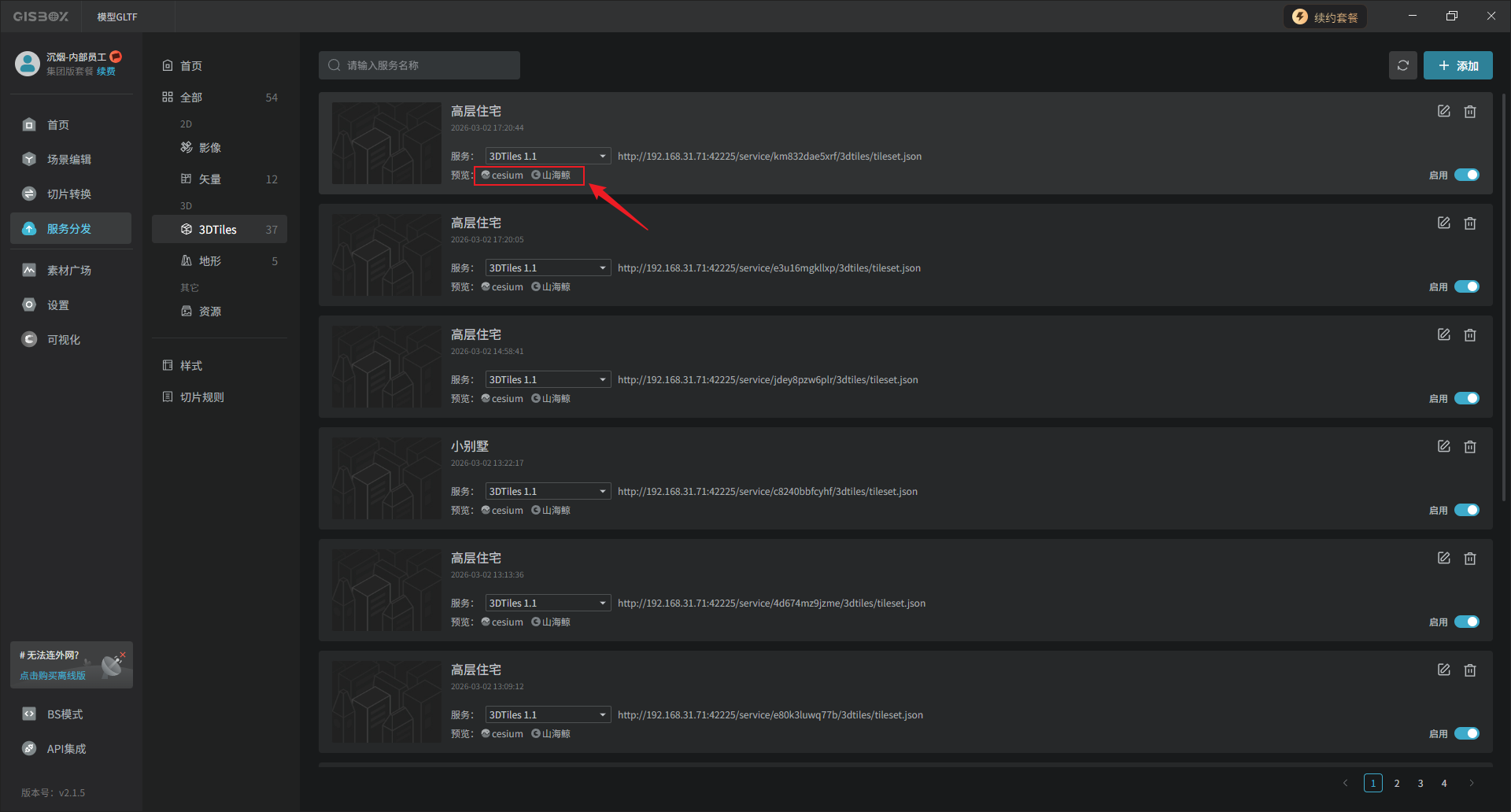Select the 地形 category
The height and width of the screenshot is (812, 1511).
[209, 261]
